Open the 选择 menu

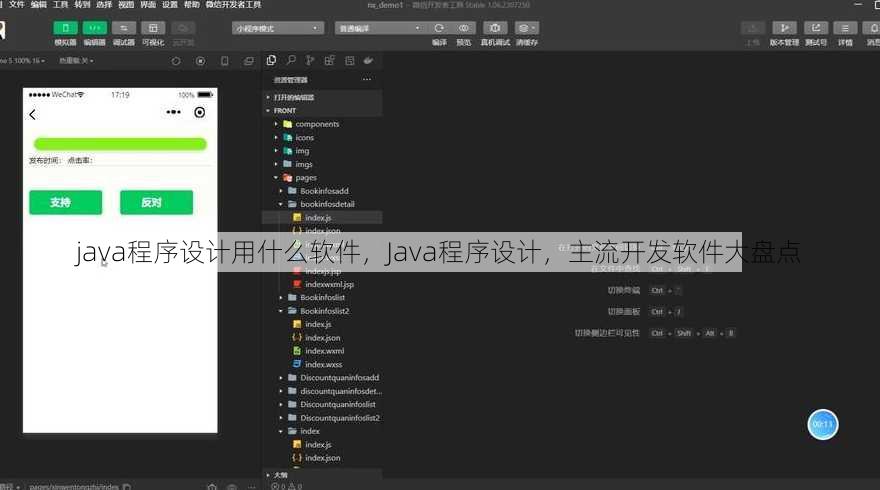[104, 4]
